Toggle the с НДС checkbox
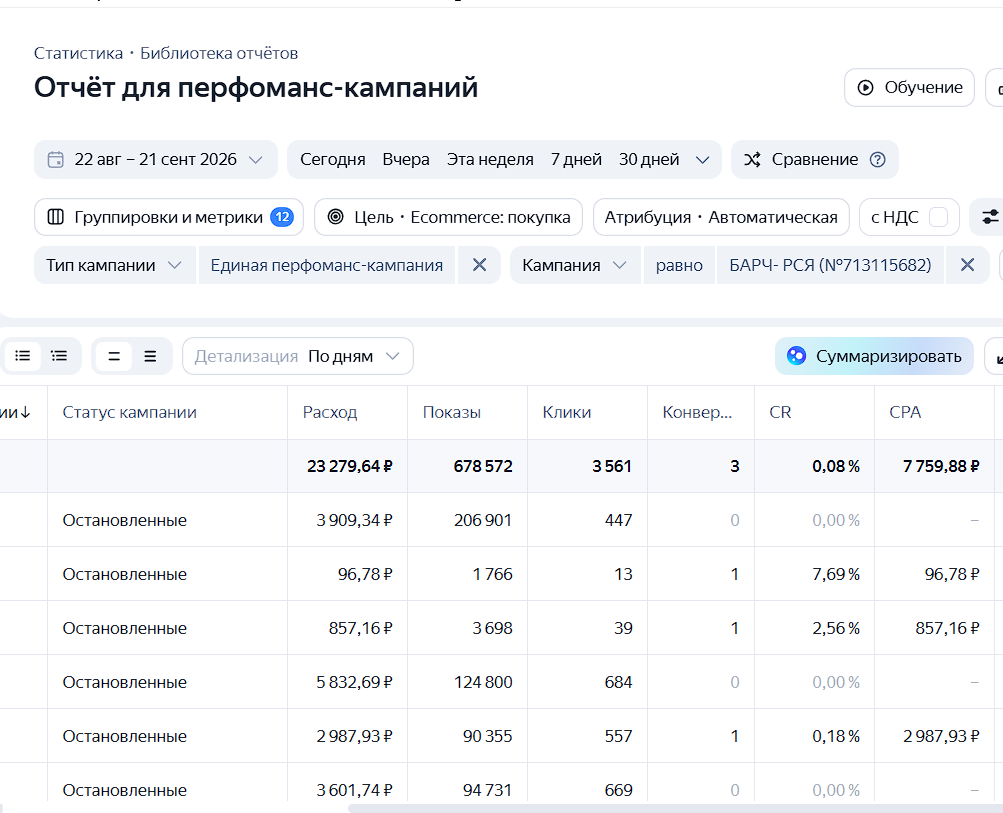The image size is (1003, 813). coord(938,217)
